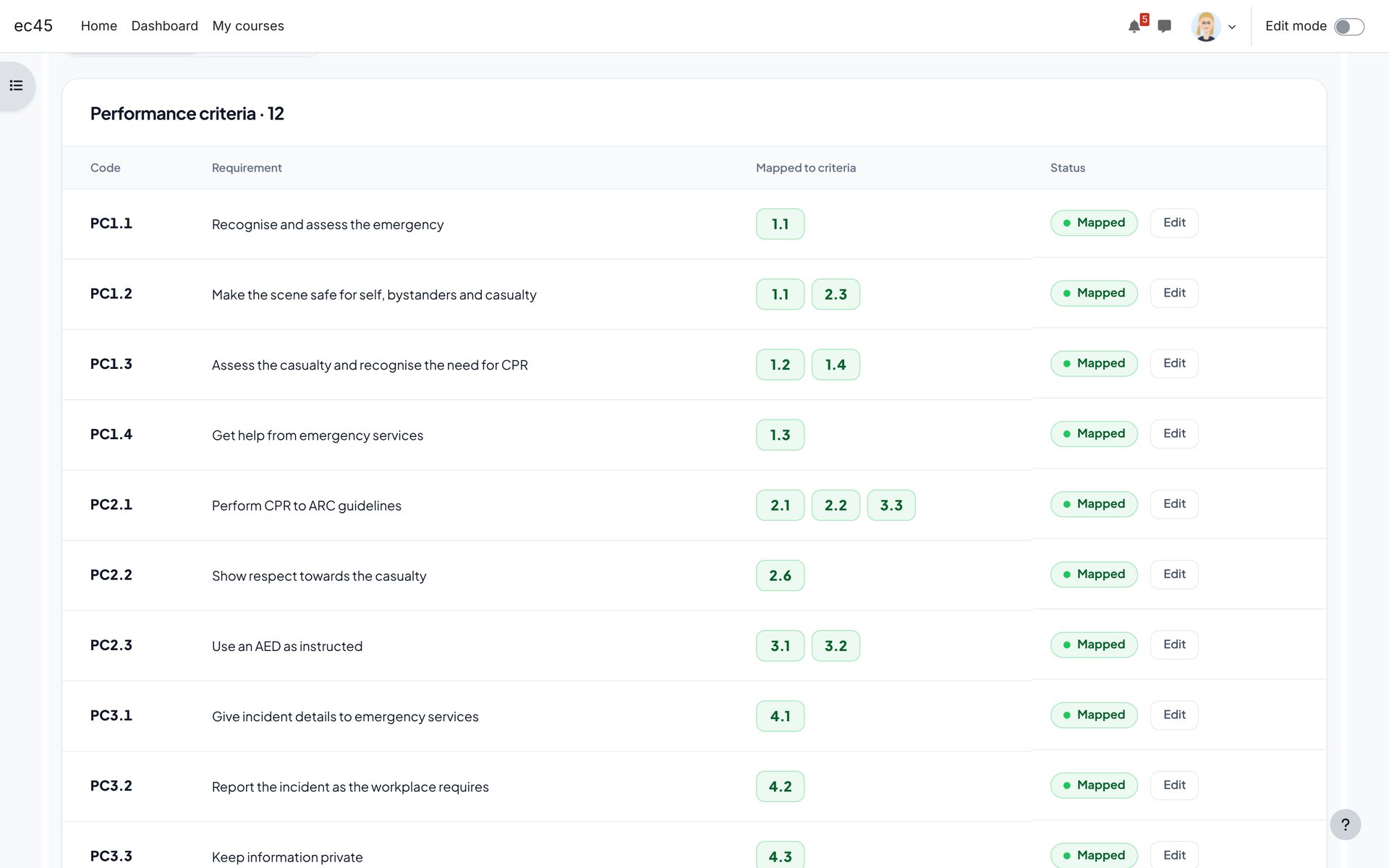Click the user avatar picture
Image resolution: width=1389 pixels, height=868 pixels.
tap(1205, 27)
